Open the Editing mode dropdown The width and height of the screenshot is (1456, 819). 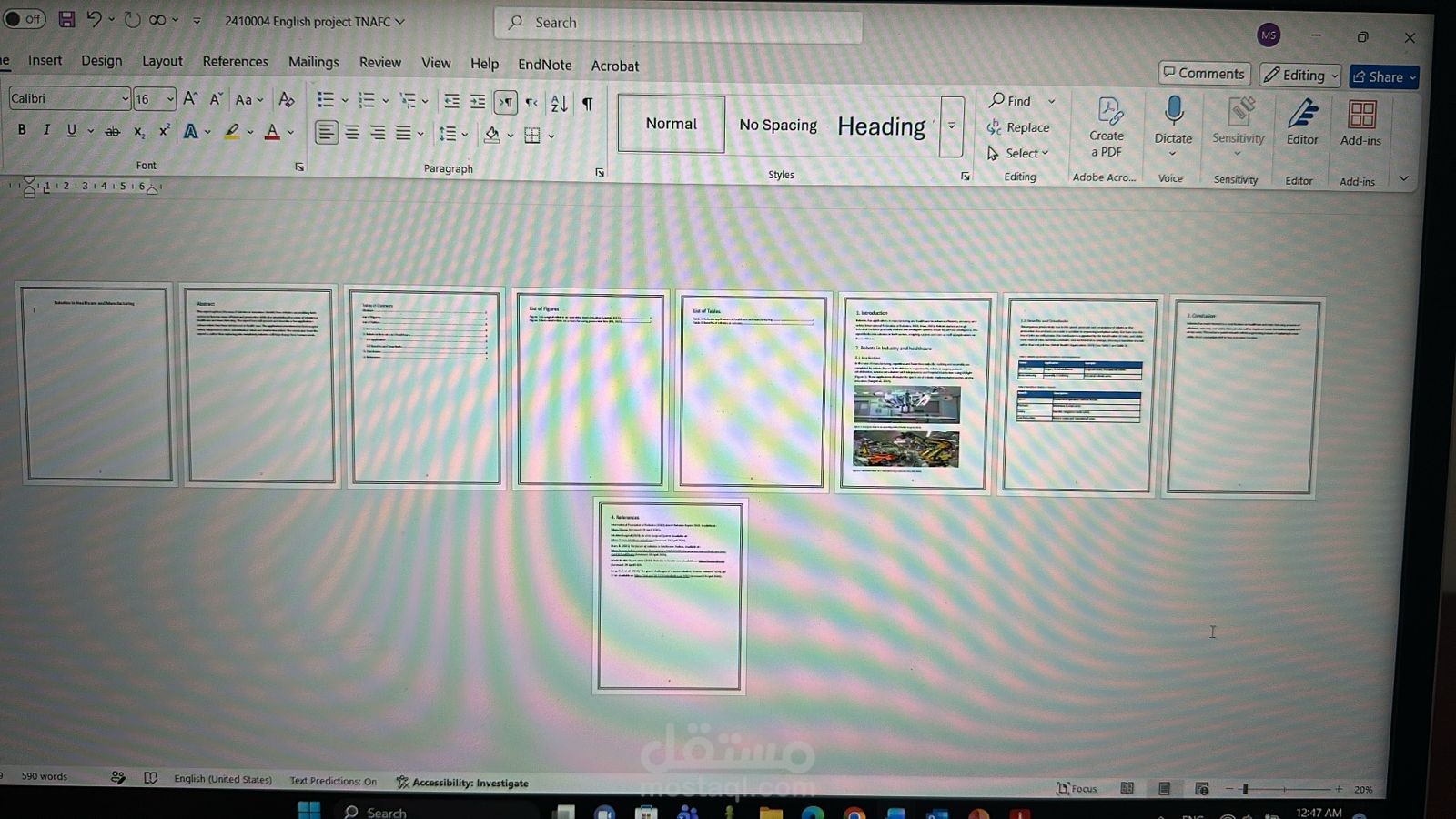[x=1299, y=76]
